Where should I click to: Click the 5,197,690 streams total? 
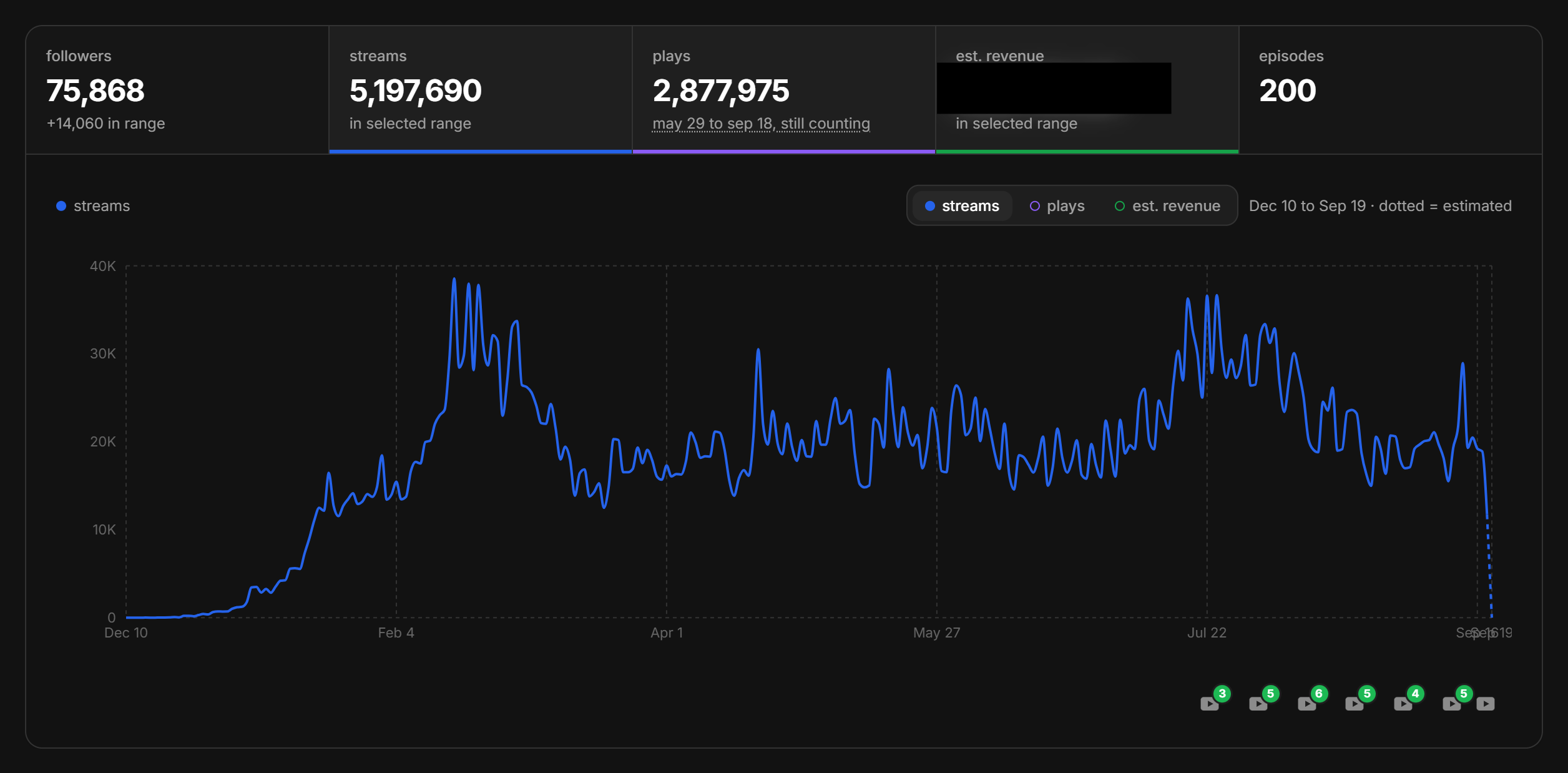[x=416, y=91]
